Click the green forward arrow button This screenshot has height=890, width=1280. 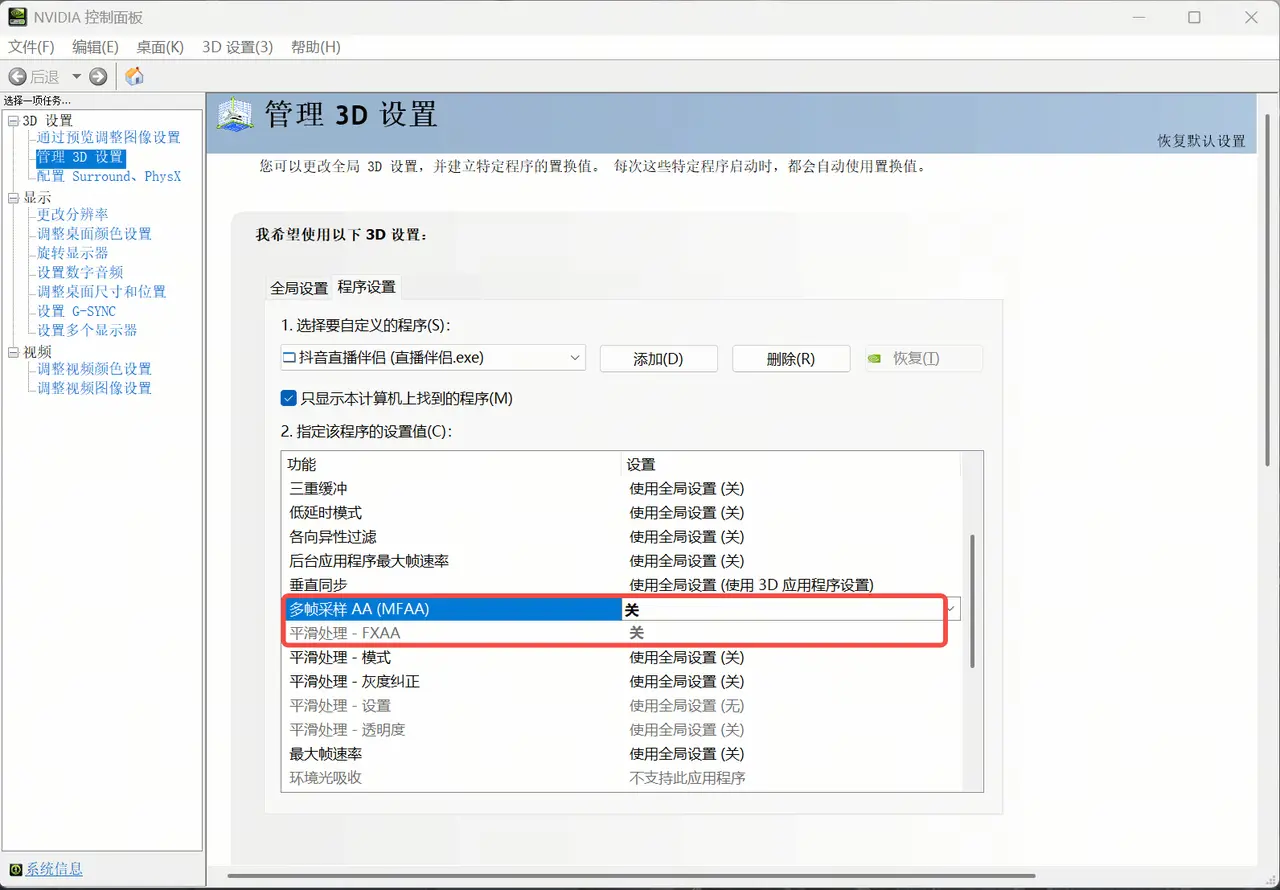(98, 76)
